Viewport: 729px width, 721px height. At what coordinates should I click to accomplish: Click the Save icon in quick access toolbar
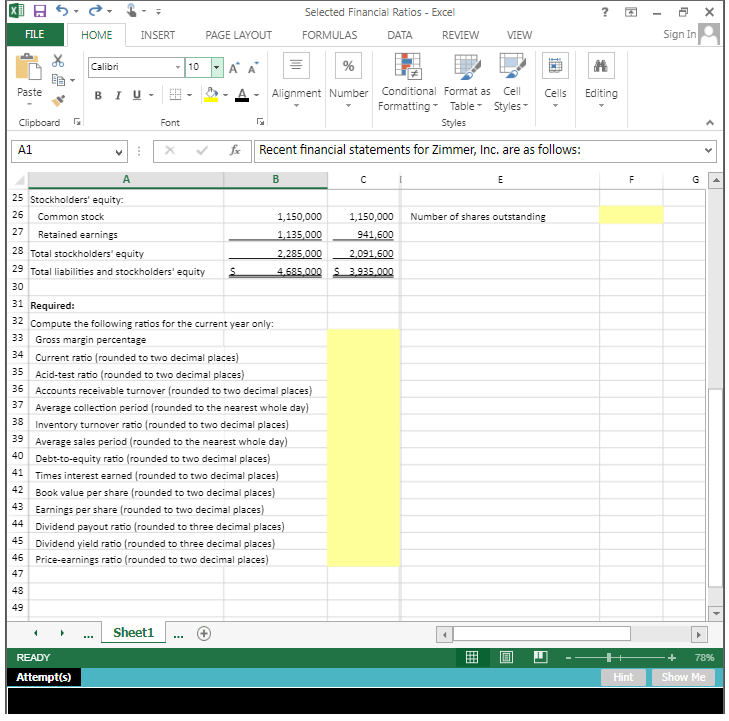pyautogui.click(x=40, y=11)
